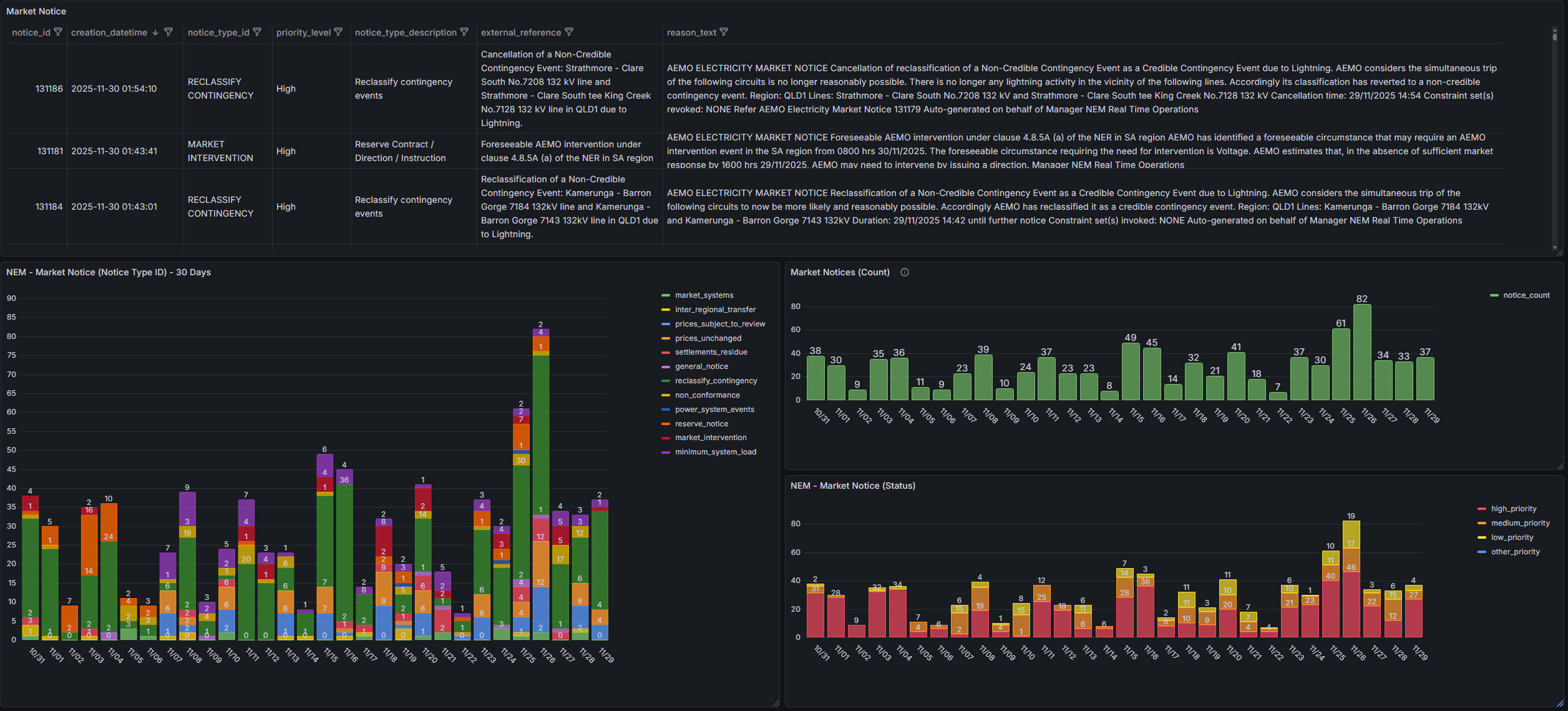
Task: Click low_priority legend color swatch
Action: point(1482,537)
